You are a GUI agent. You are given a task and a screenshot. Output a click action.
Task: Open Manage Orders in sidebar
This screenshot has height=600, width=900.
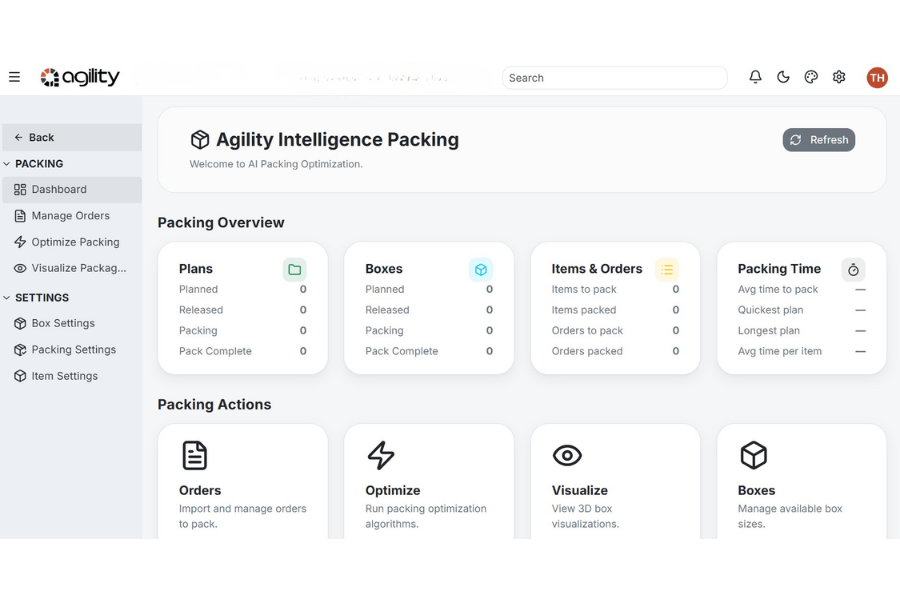pos(72,216)
